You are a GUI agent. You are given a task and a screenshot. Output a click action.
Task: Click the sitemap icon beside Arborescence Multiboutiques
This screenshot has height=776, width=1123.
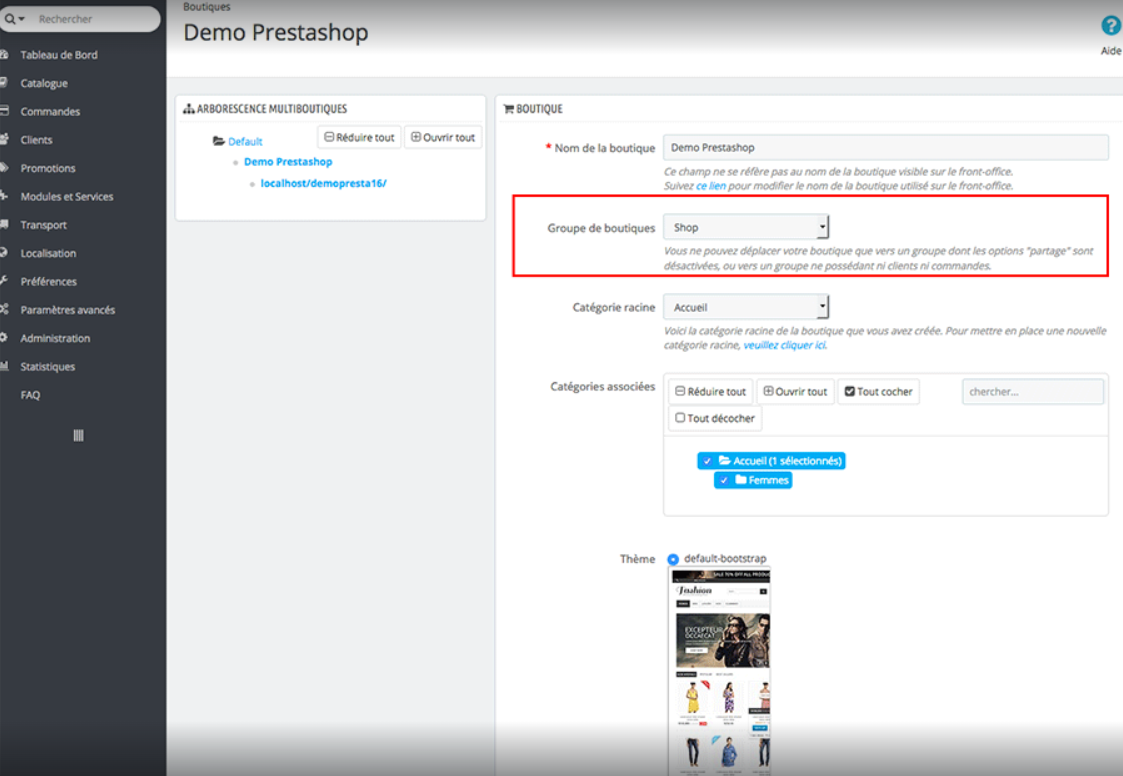coord(189,109)
